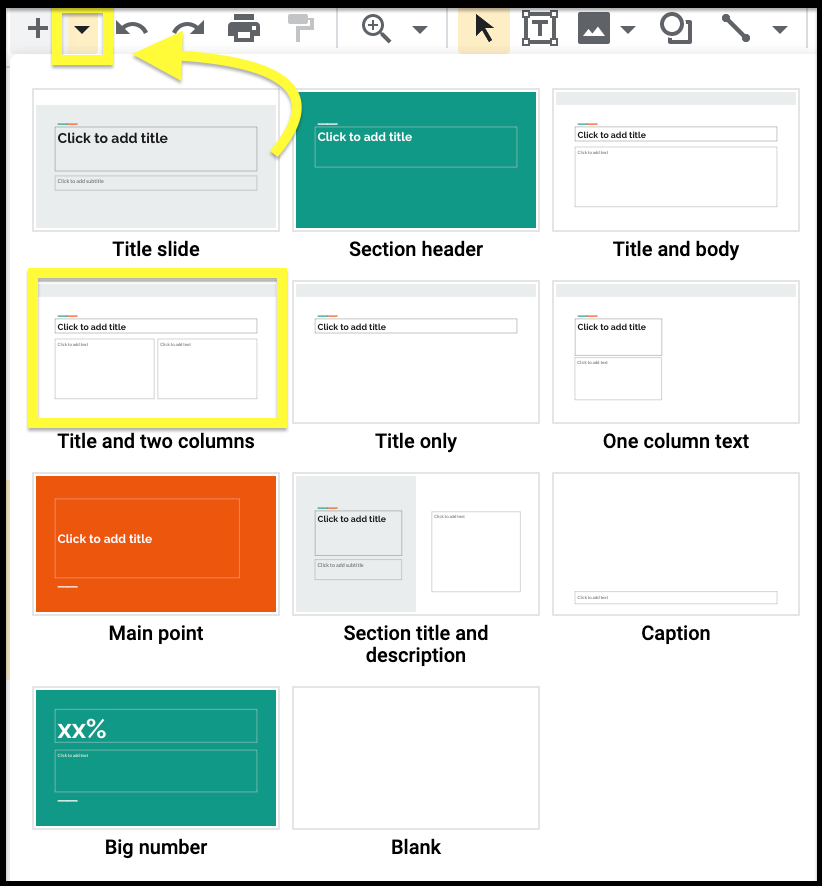Activate the select cursor tool
Screen dimensions: 822x886
pyautogui.click(x=484, y=29)
